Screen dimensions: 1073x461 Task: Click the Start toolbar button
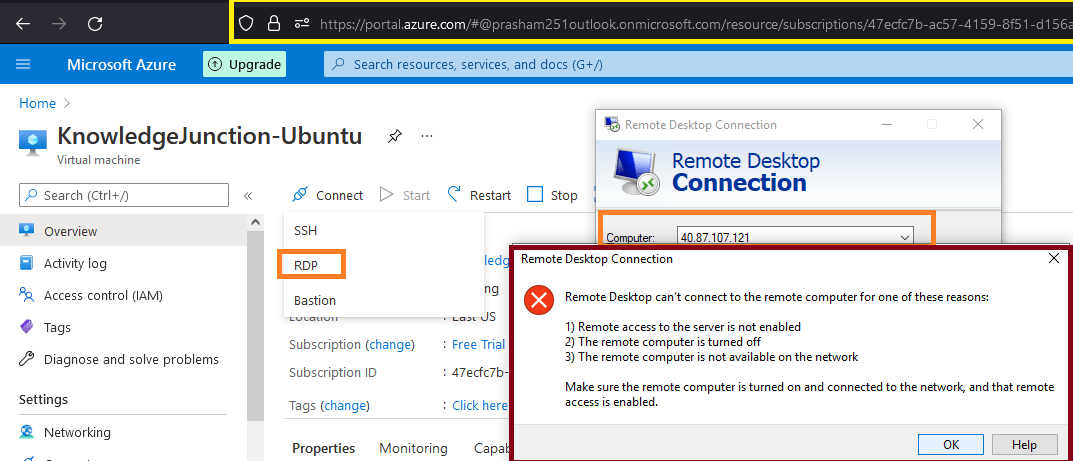pos(405,195)
